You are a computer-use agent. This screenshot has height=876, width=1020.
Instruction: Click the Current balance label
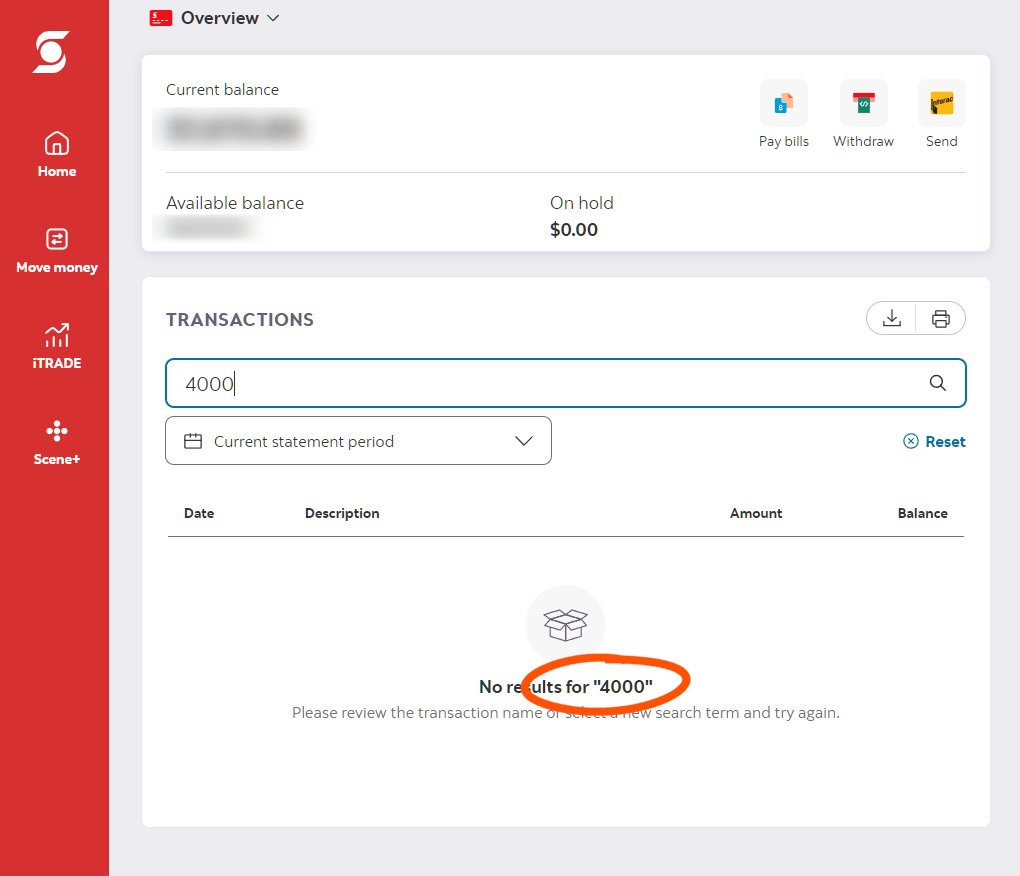(x=222, y=90)
